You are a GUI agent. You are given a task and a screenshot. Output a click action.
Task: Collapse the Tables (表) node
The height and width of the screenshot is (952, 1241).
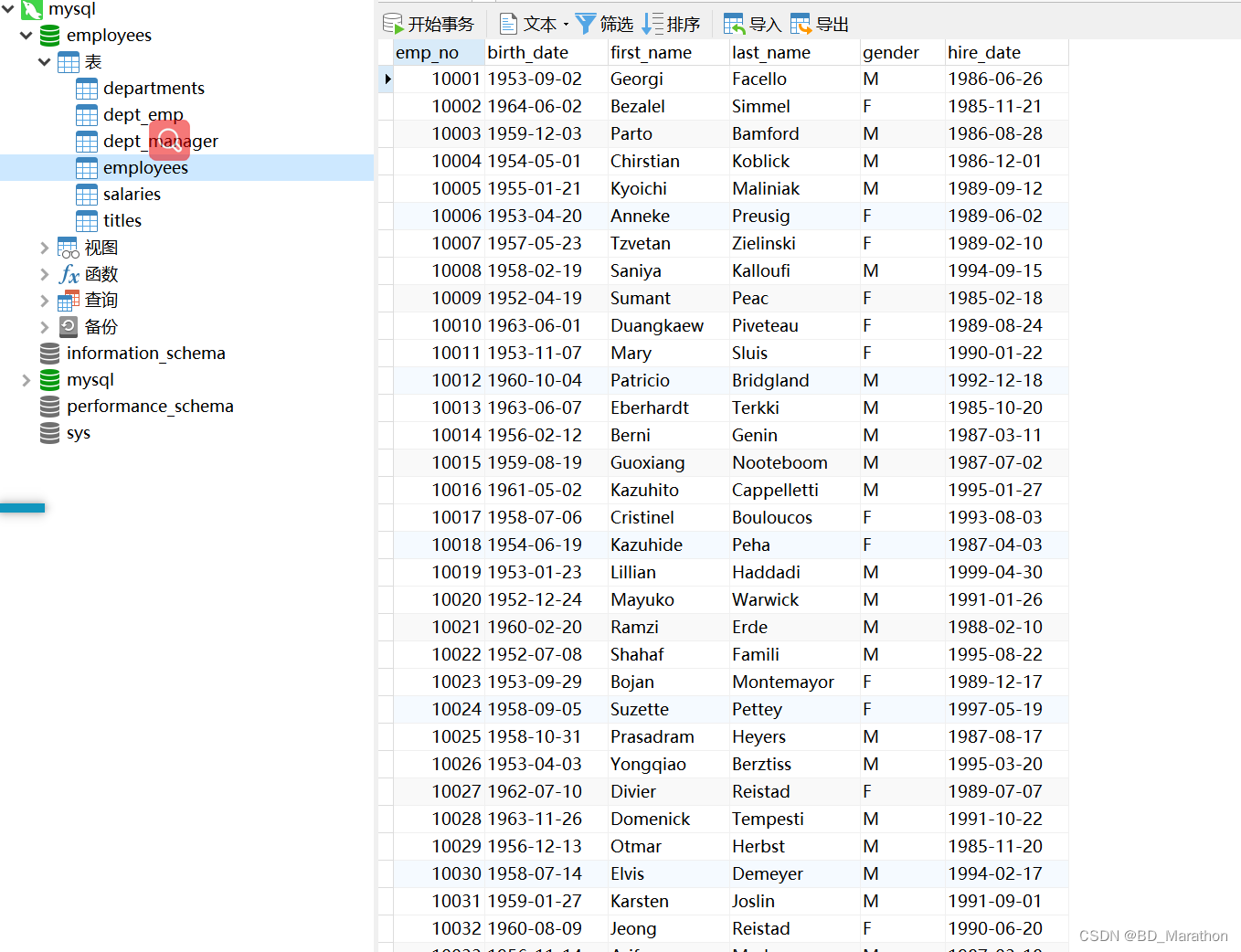pyautogui.click(x=45, y=62)
